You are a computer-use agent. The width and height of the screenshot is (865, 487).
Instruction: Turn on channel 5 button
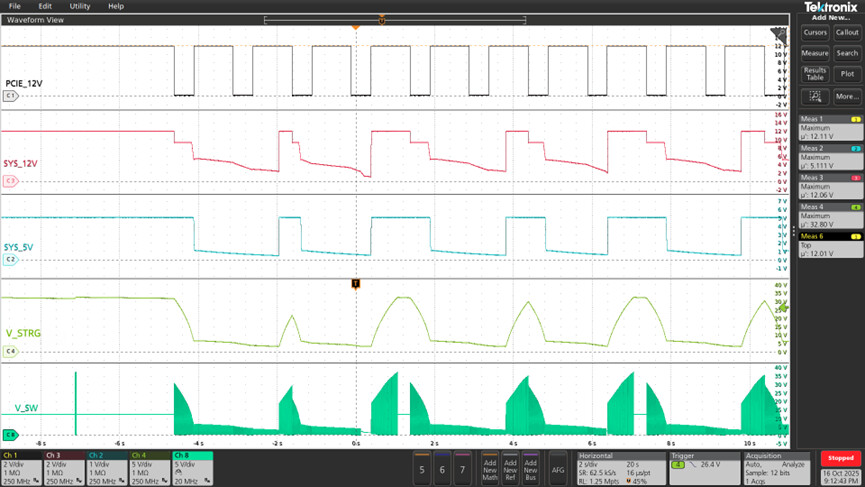pos(422,469)
